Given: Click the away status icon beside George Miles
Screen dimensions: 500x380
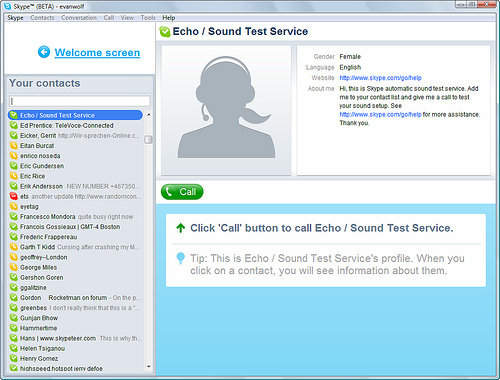Looking at the screenshot, I should click(14, 267).
